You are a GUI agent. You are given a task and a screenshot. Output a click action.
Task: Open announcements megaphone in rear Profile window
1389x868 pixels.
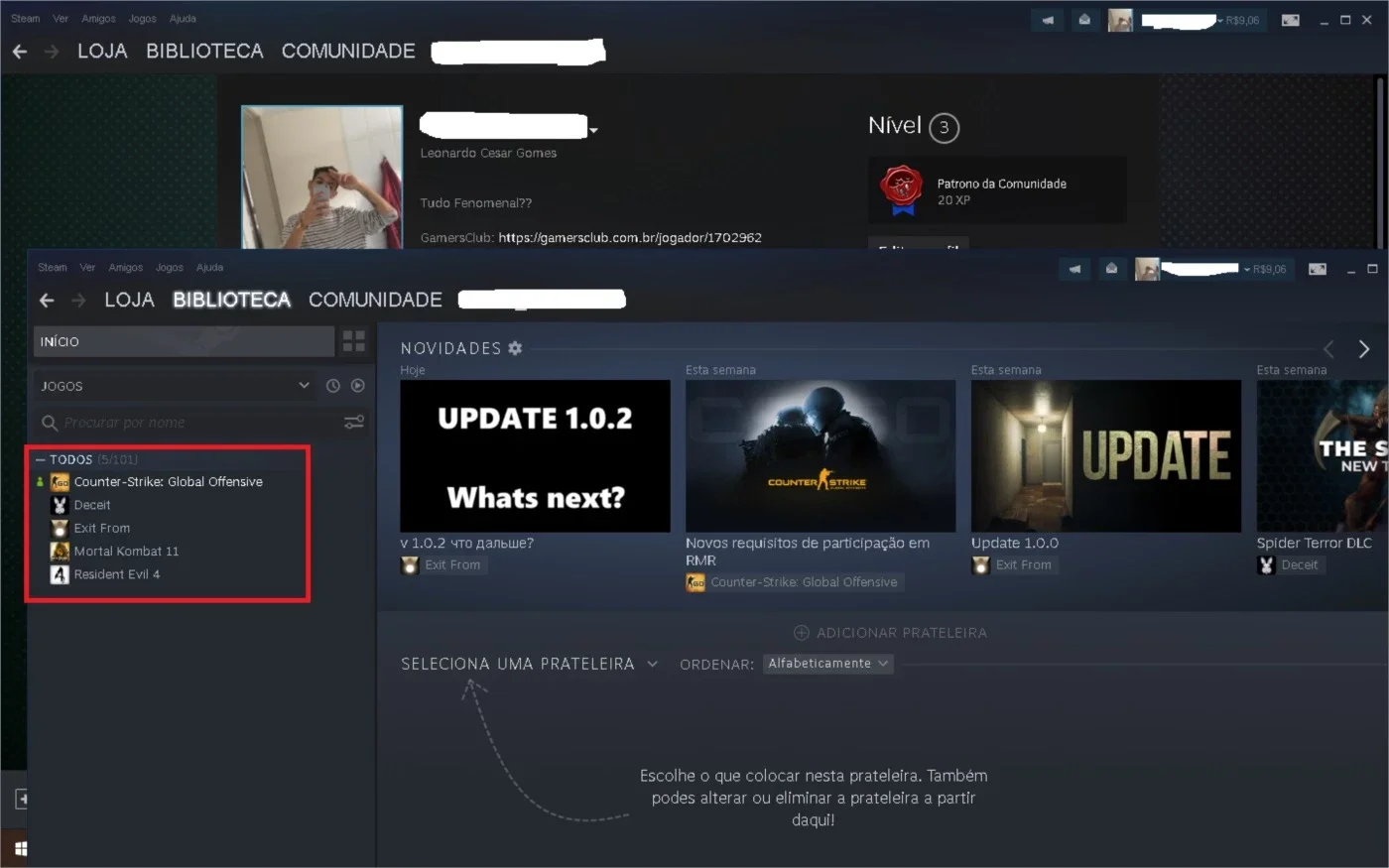click(1048, 20)
